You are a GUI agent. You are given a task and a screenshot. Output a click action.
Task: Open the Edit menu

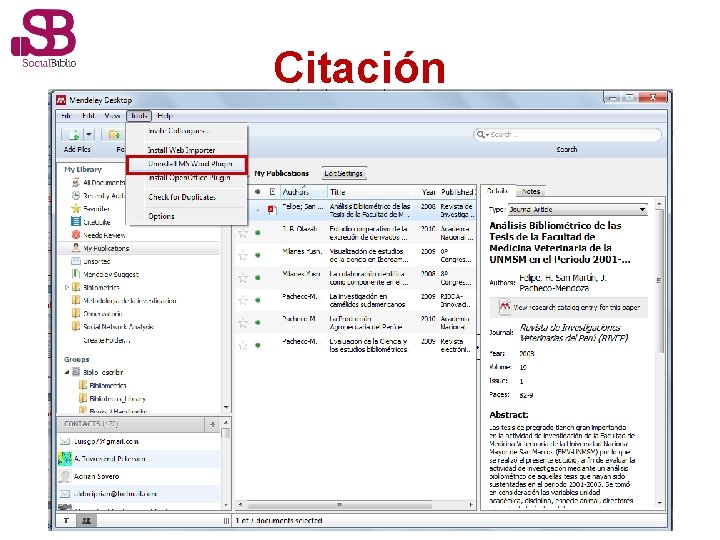coord(88,116)
